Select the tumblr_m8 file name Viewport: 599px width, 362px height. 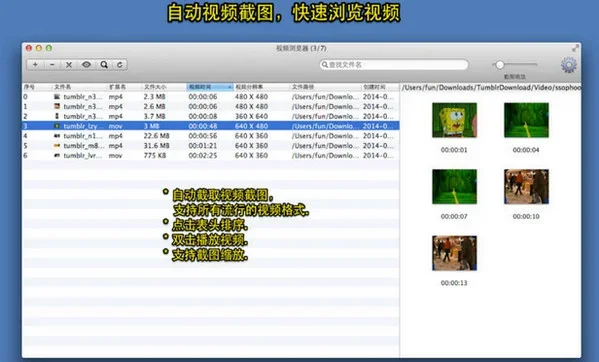[x=84, y=145]
